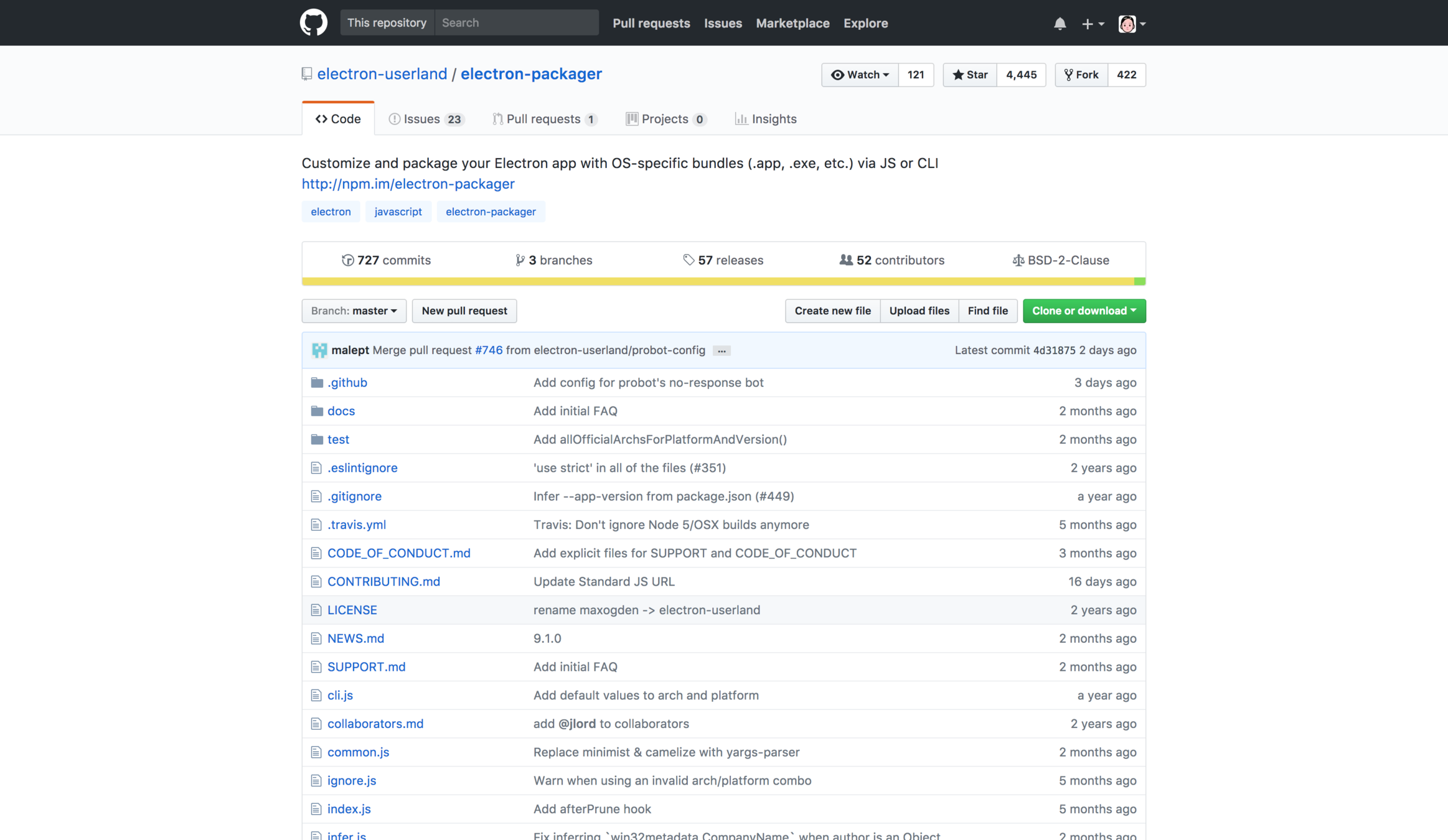Image resolution: width=1448 pixels, height=840 pixels.
Task: Open the Watch subscription dropdown
Action: (860, 75)
